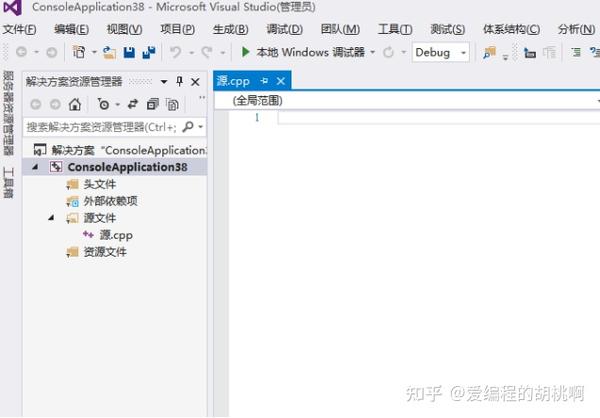
Task: Click the pending changes filter clock icon
Action: click(x=103, y=104)
